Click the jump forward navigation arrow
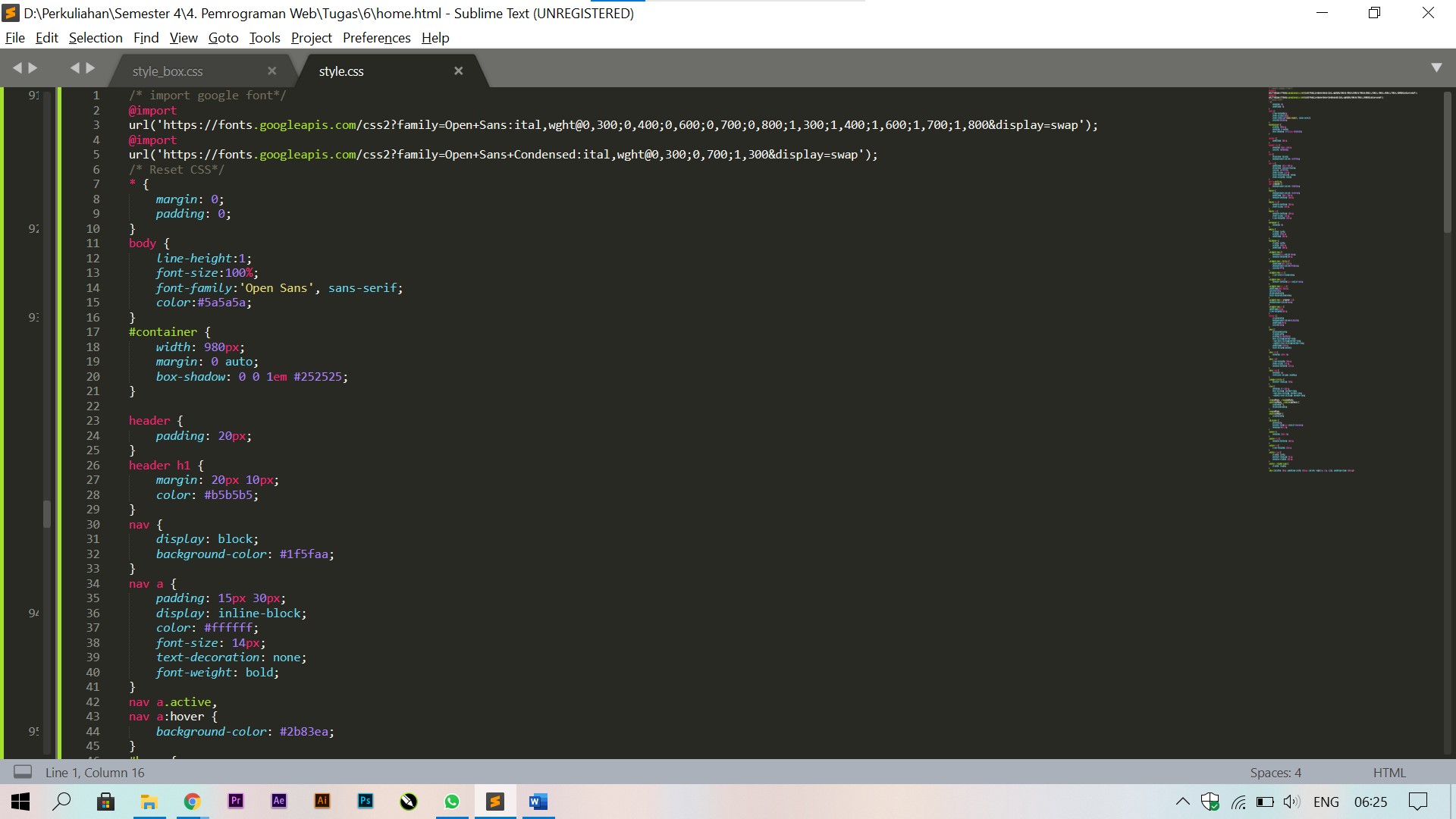This screenshot has height=819, width=1456. click(90, 67)
